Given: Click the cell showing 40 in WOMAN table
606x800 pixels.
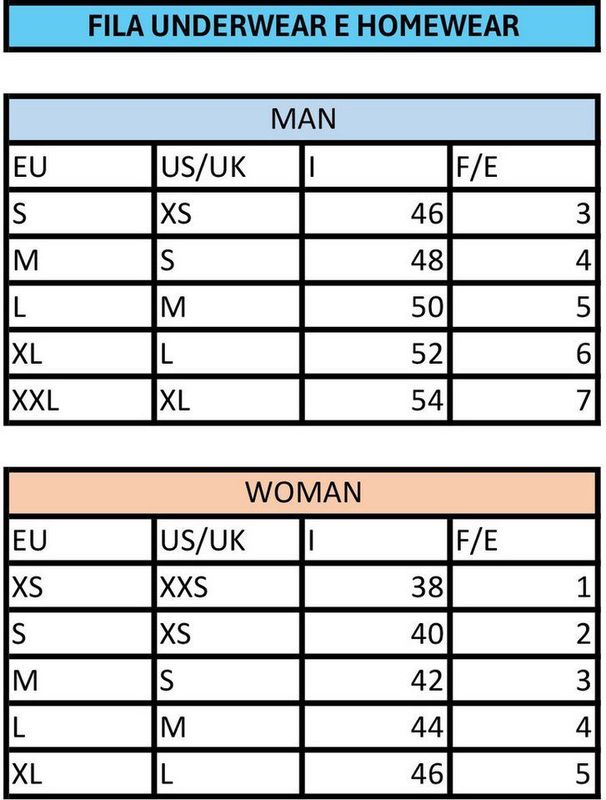Looking at the screenshot, I should point(375,633).
